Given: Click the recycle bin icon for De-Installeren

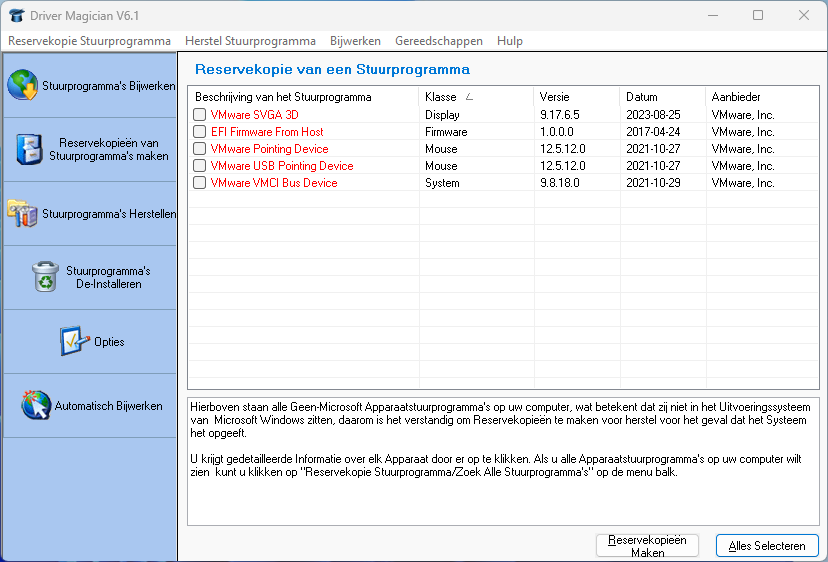Looking at the screenshot, I should (45, 277).
